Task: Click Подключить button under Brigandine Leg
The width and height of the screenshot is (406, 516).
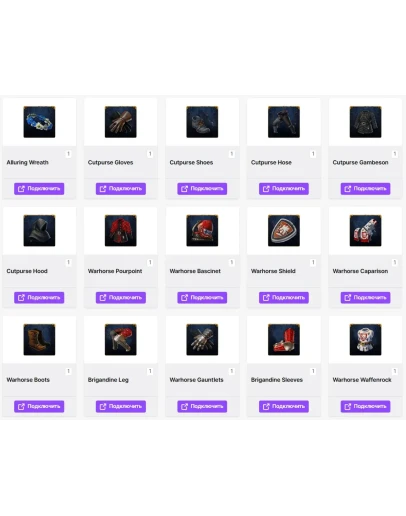Action: pyautogui.click(x=121, y=406)
